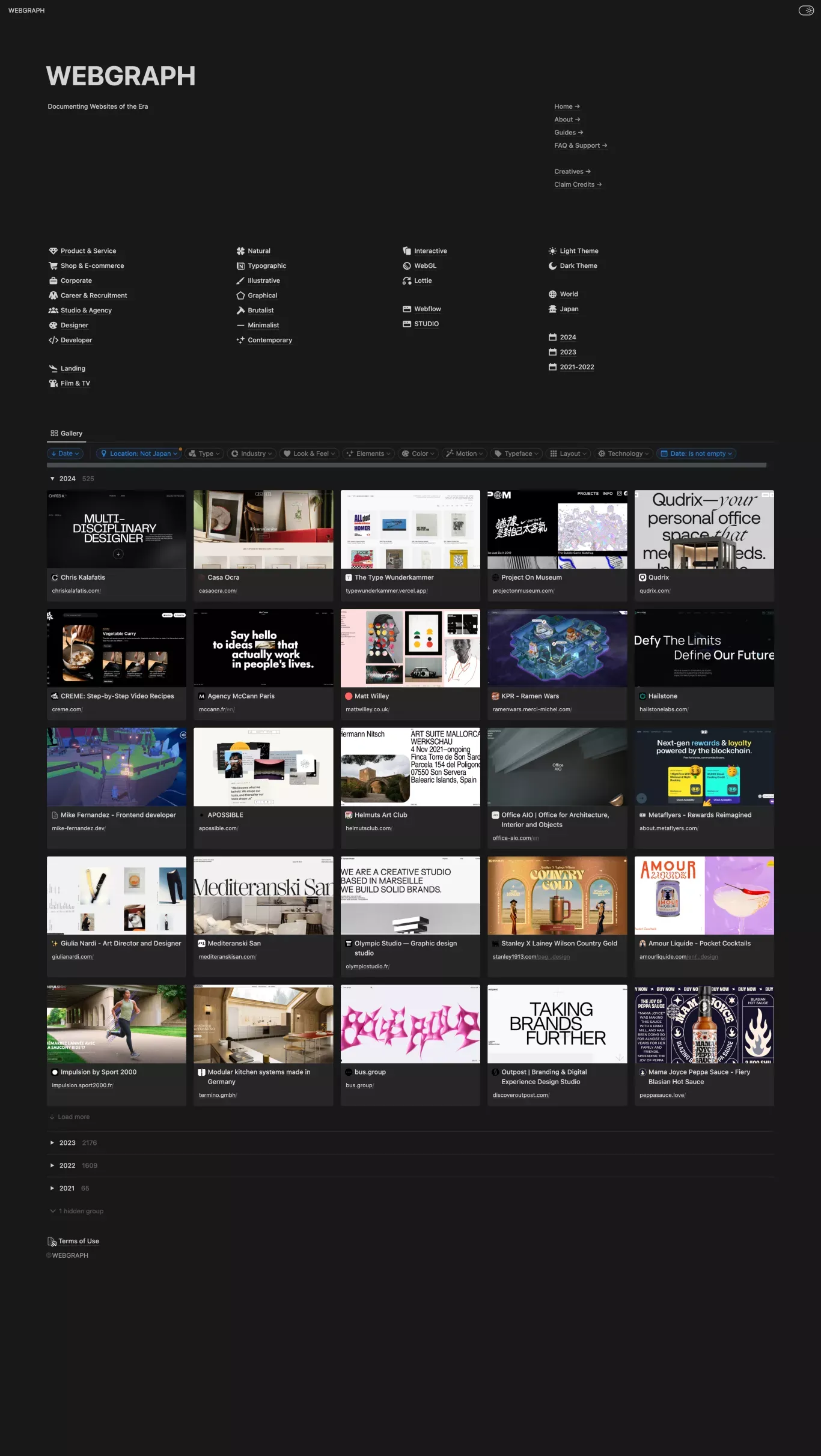Click the Load more button
Image resolution: width=821 pixels, height=1456 pixels.
point(70,1117)
